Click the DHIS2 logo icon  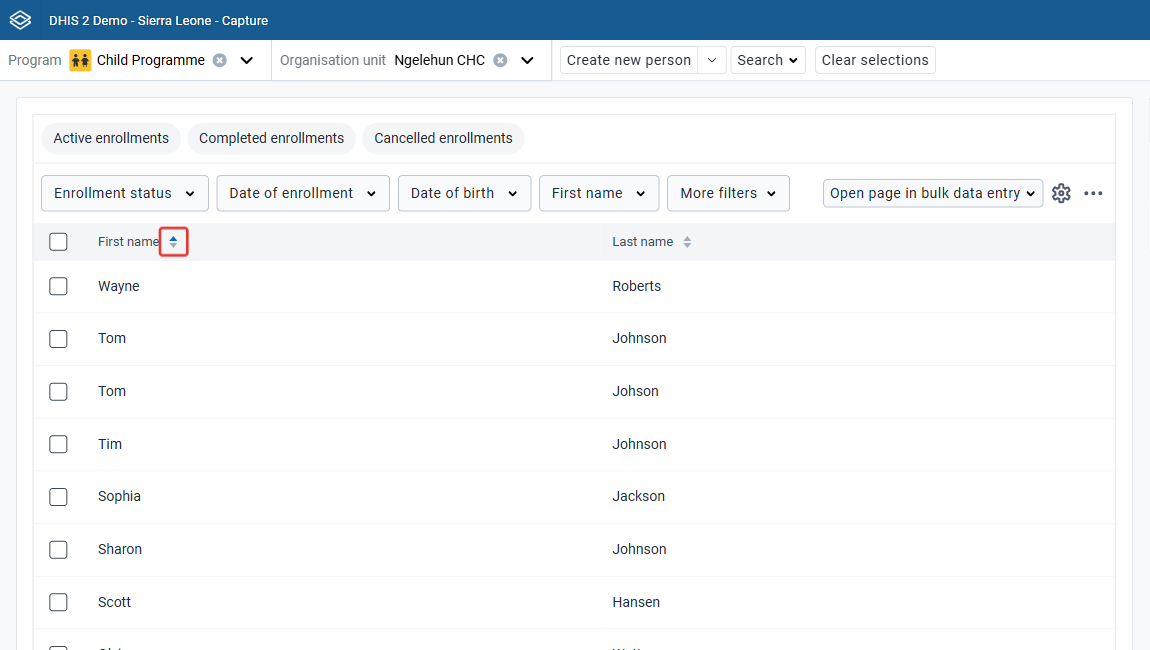click(x=21, y=20)
